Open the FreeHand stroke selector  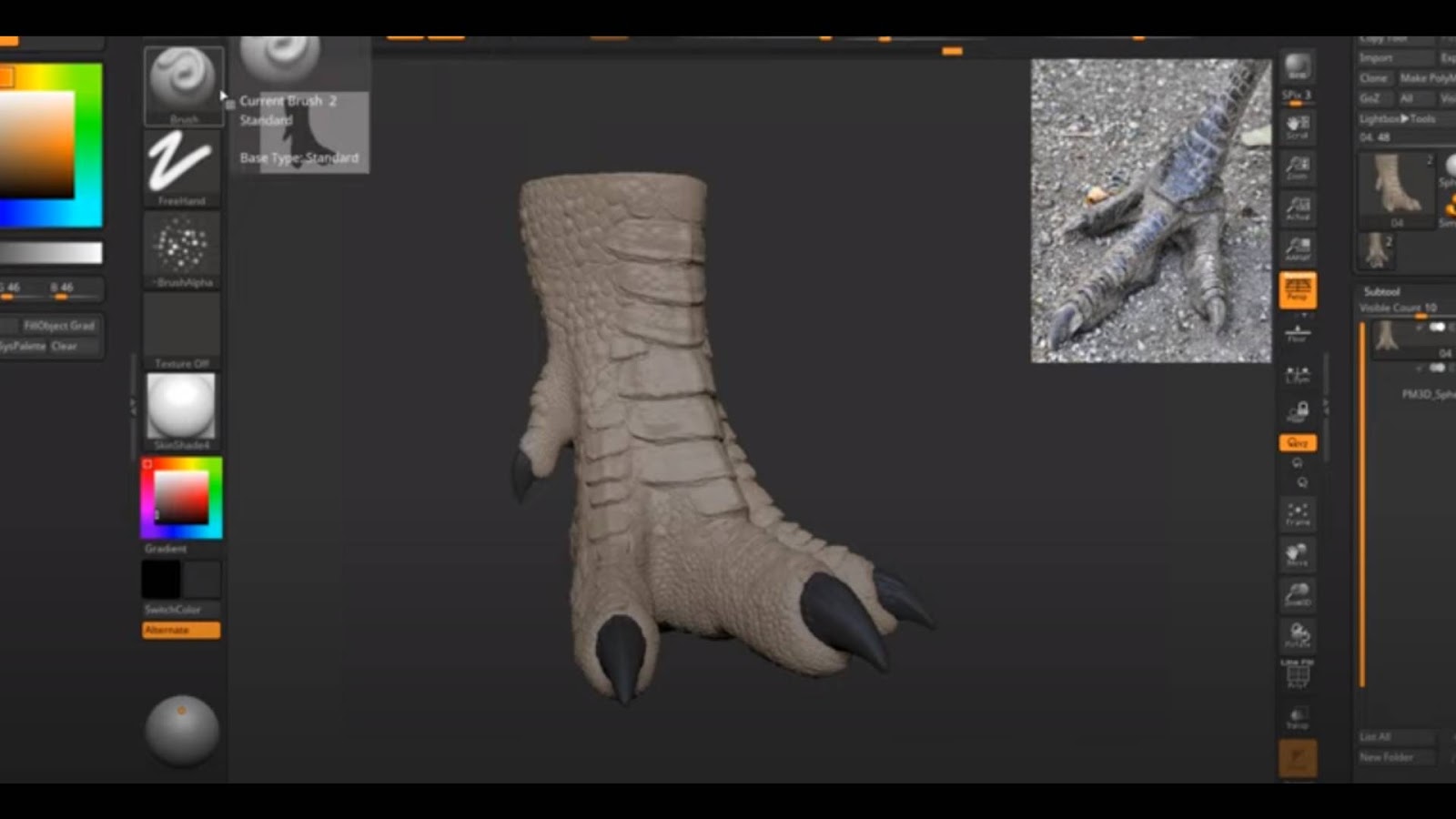click(x=181, y=164)
